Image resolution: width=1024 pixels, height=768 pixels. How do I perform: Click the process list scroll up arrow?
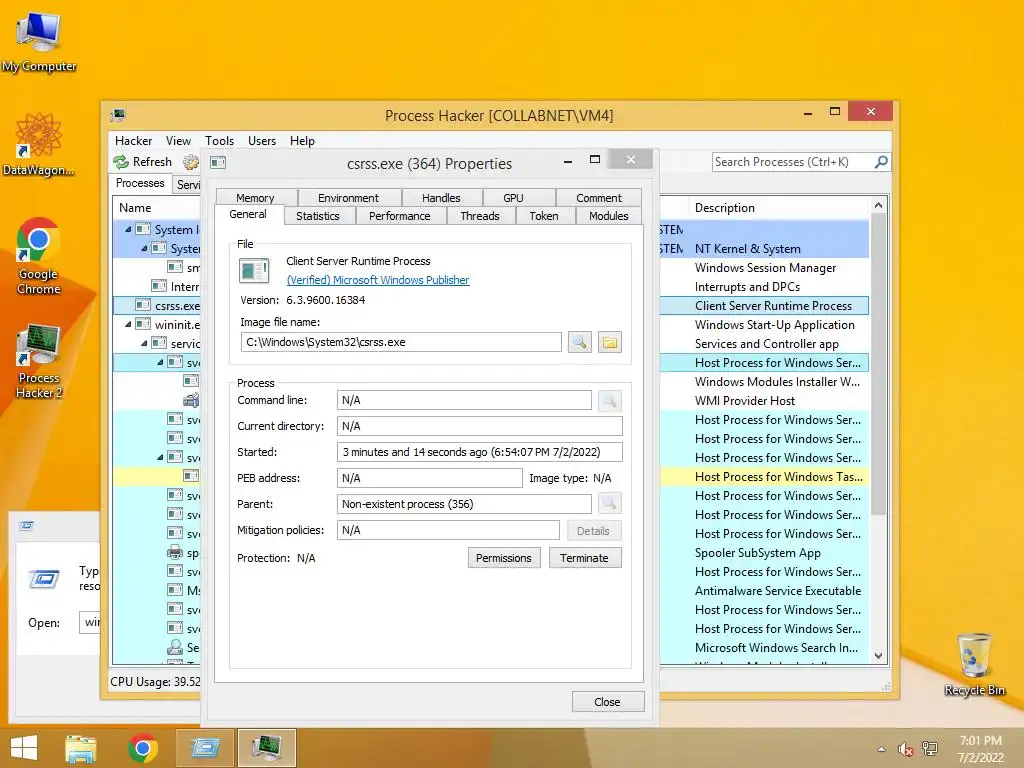[x=878, y=206]
